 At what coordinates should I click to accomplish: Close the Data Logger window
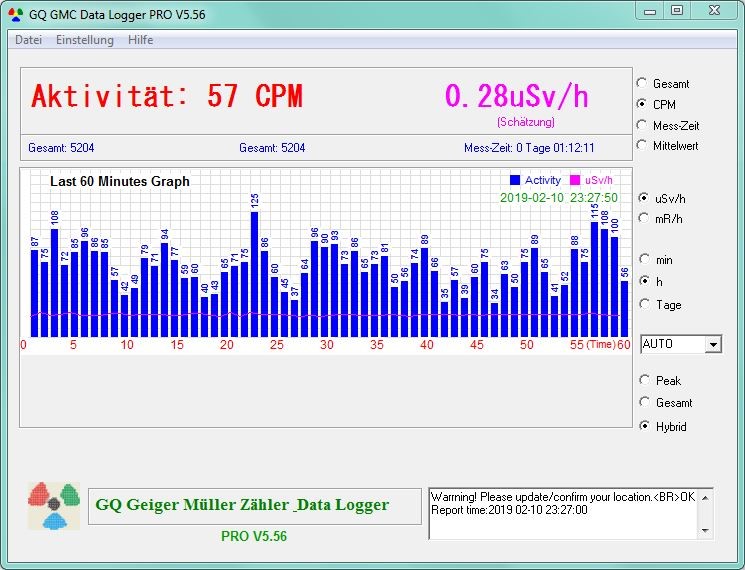pyautogui.click(x=714, y=10)
